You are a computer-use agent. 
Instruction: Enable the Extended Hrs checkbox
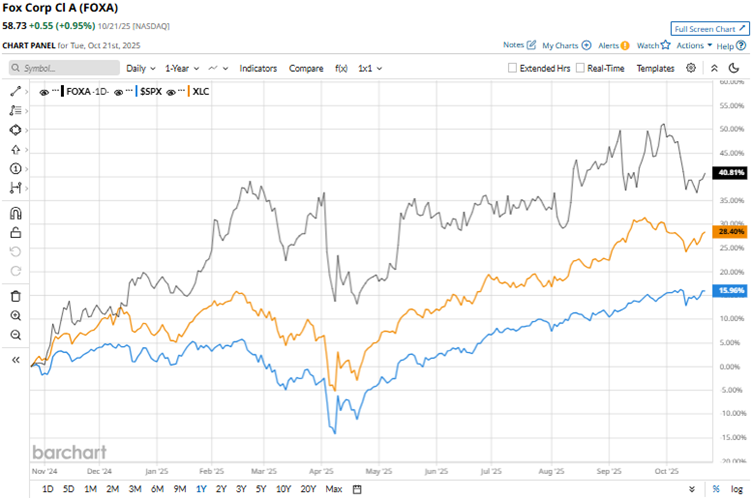coord(512,68)
